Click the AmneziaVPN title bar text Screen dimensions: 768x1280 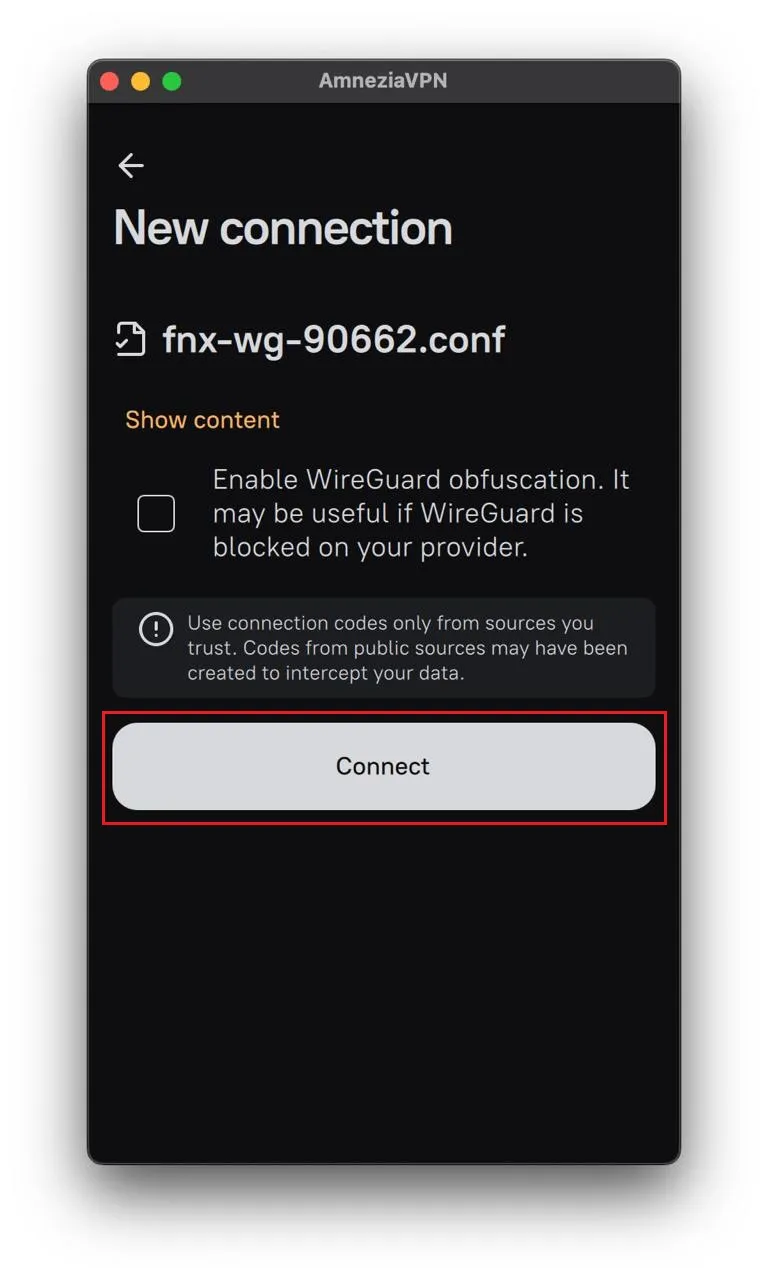383,81
